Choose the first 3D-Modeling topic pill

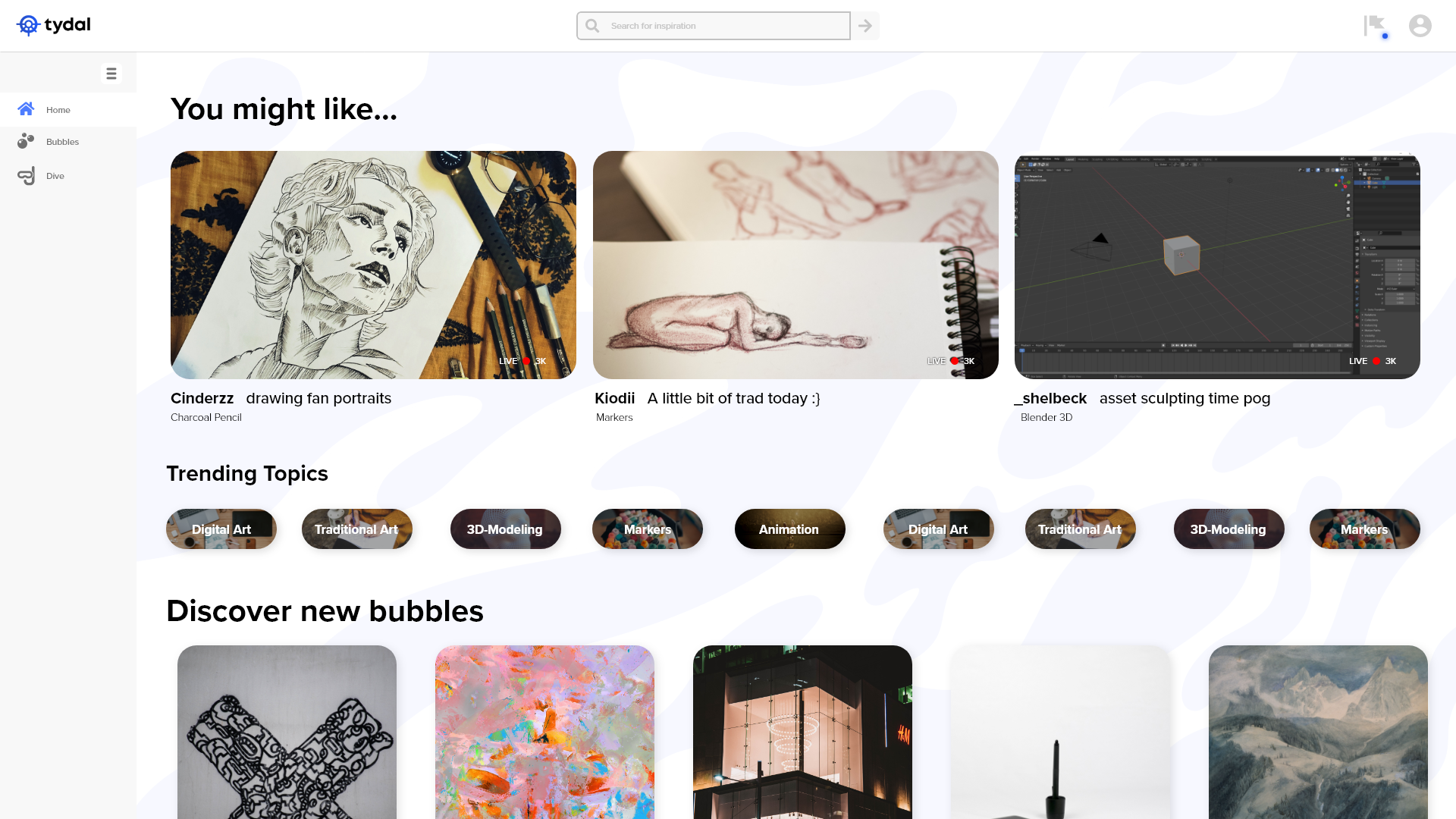pos(505,529)
